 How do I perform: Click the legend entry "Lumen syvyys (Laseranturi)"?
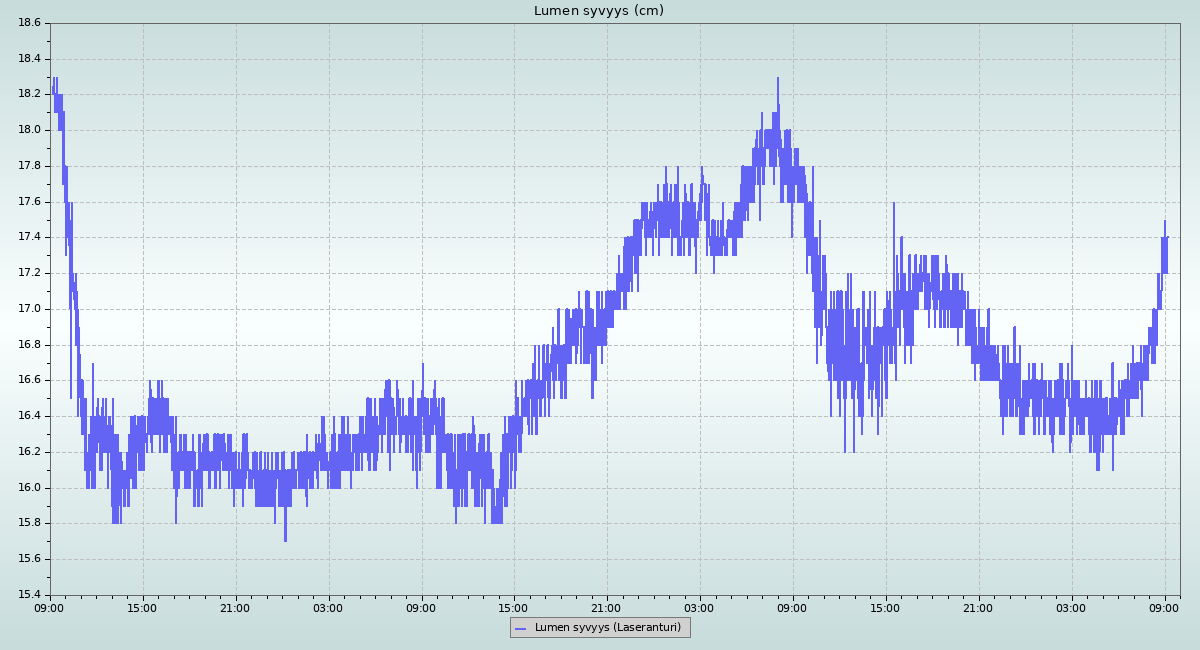[607, 628]
